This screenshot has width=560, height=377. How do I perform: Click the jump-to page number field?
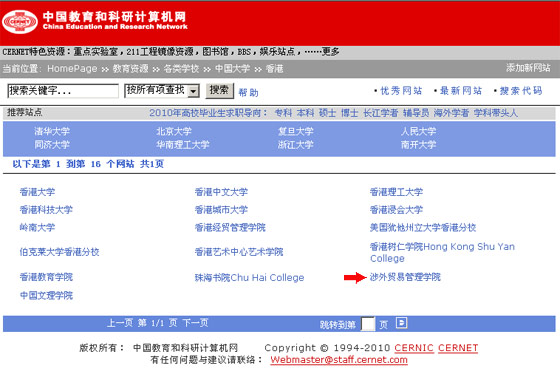click(368, 324)
